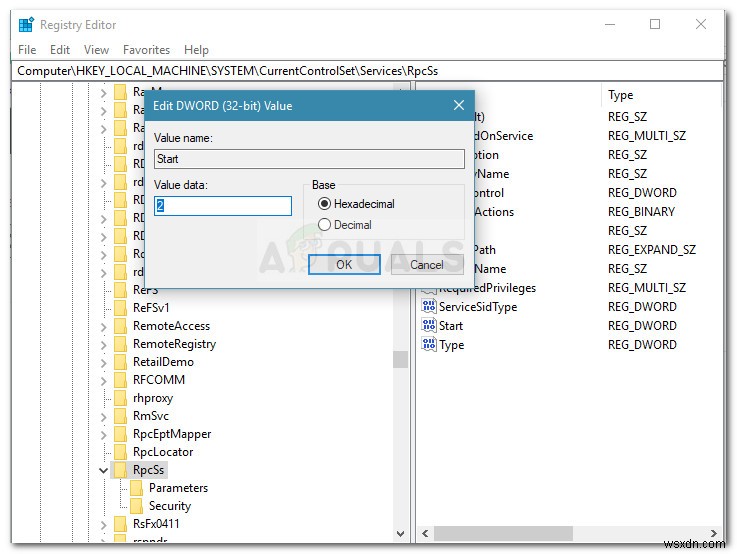This screenshot has height=554, width=737.
Task: Select the ServiceSidType value name
Action: pyautogui.click(x=478, y=307)
